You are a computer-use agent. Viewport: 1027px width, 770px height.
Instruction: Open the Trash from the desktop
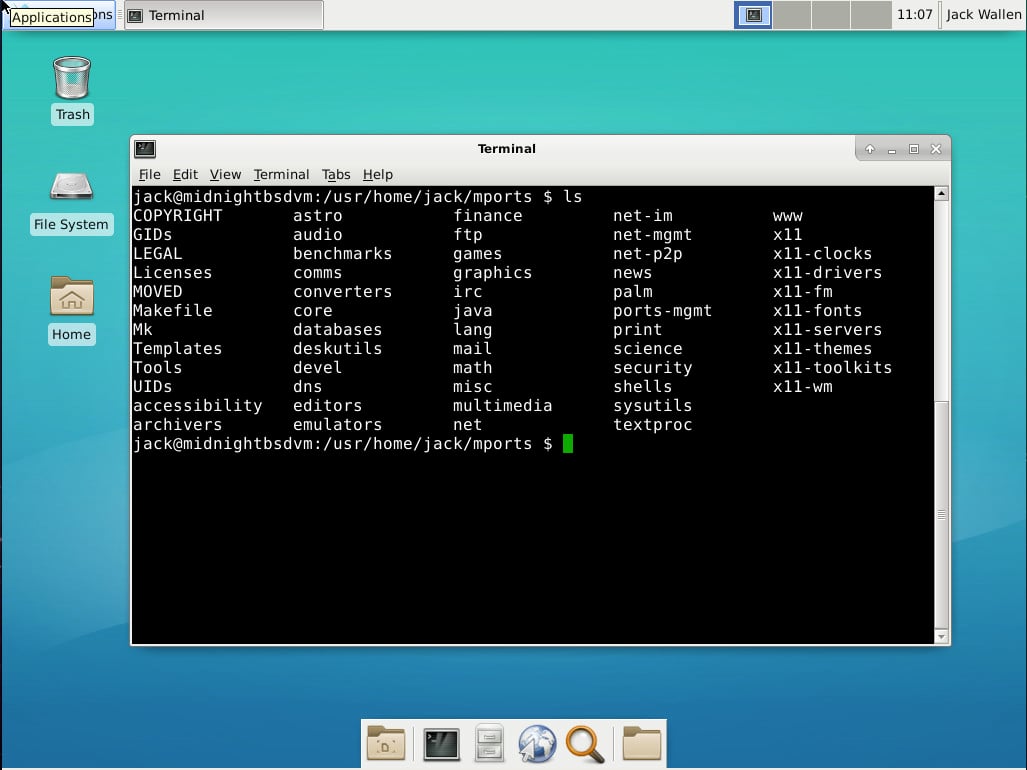71,75
